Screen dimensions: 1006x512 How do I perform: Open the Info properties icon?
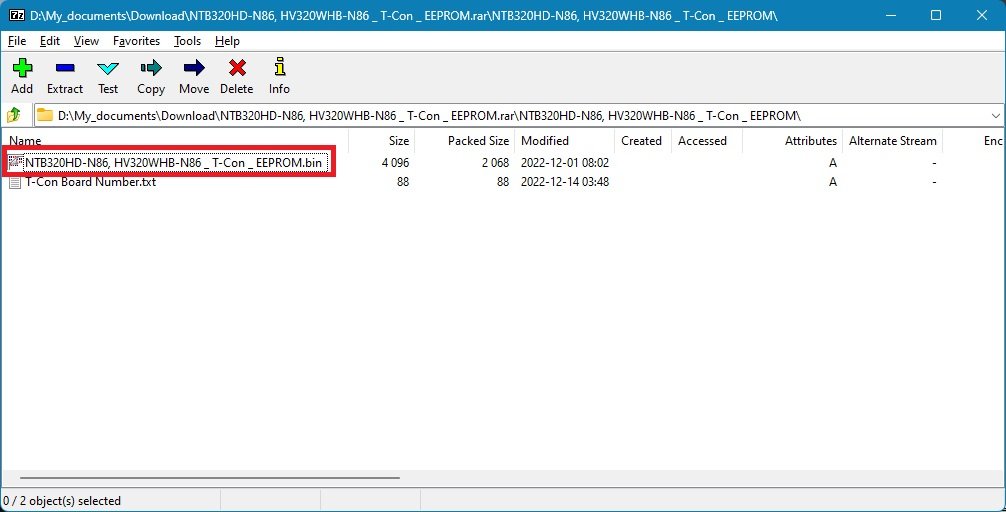coord(279,69)
